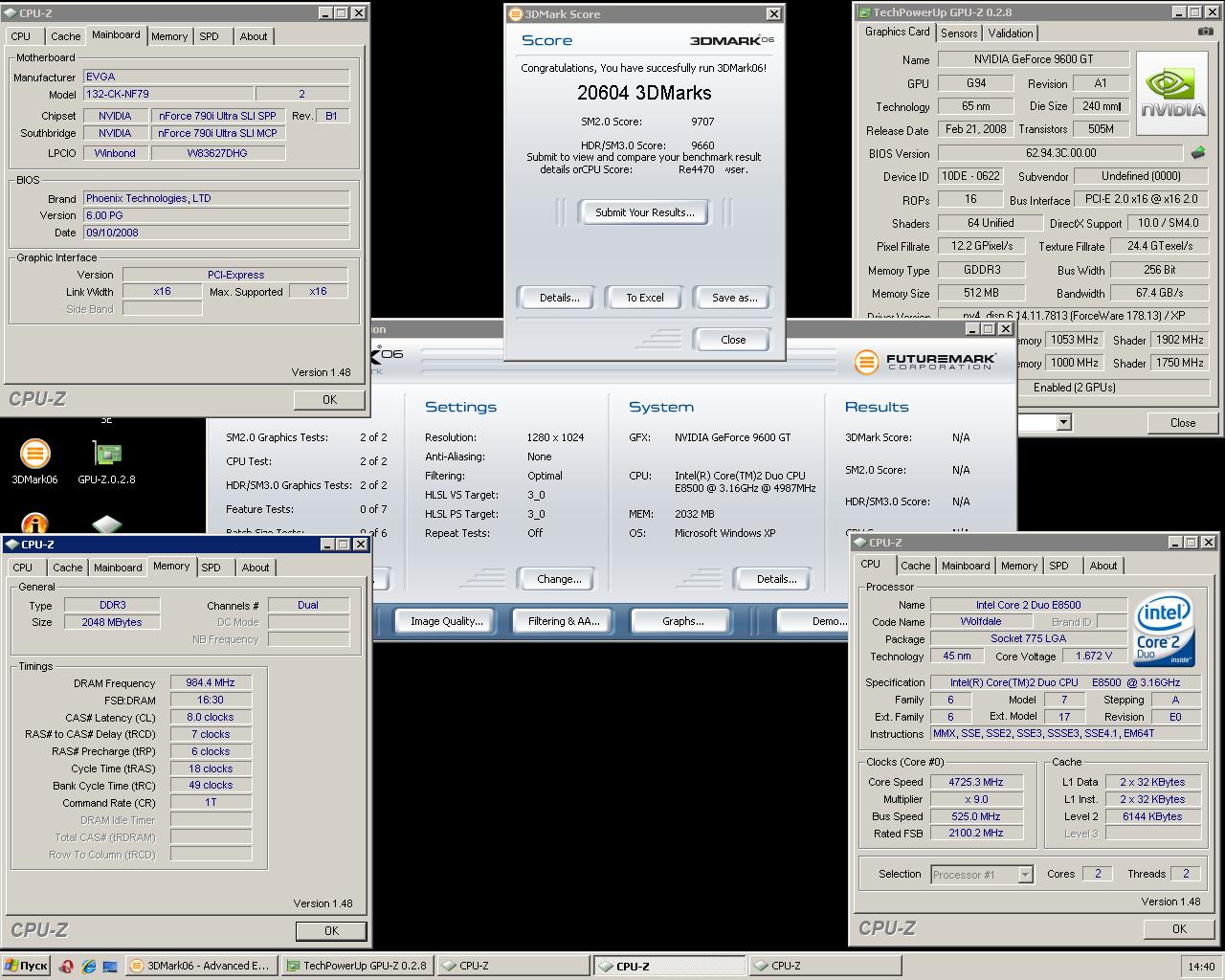This screenshot has height=980, width=1225.
Task: Select BIOS version 6.00 PG
Action: pyautogui.click(x=215, y=215)
